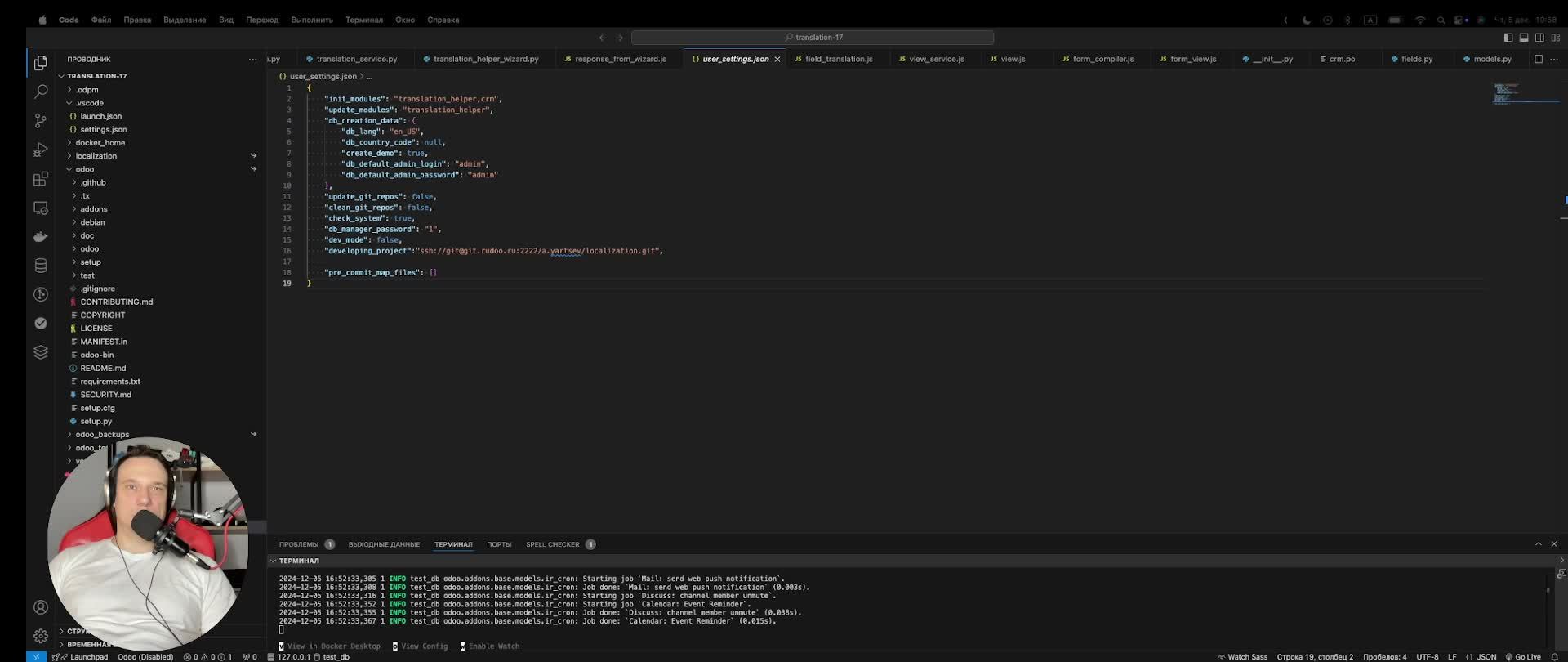Click the Enable Watch terminal link
The width and height of the screenshot is (1568, 662).
coord(490,646)
